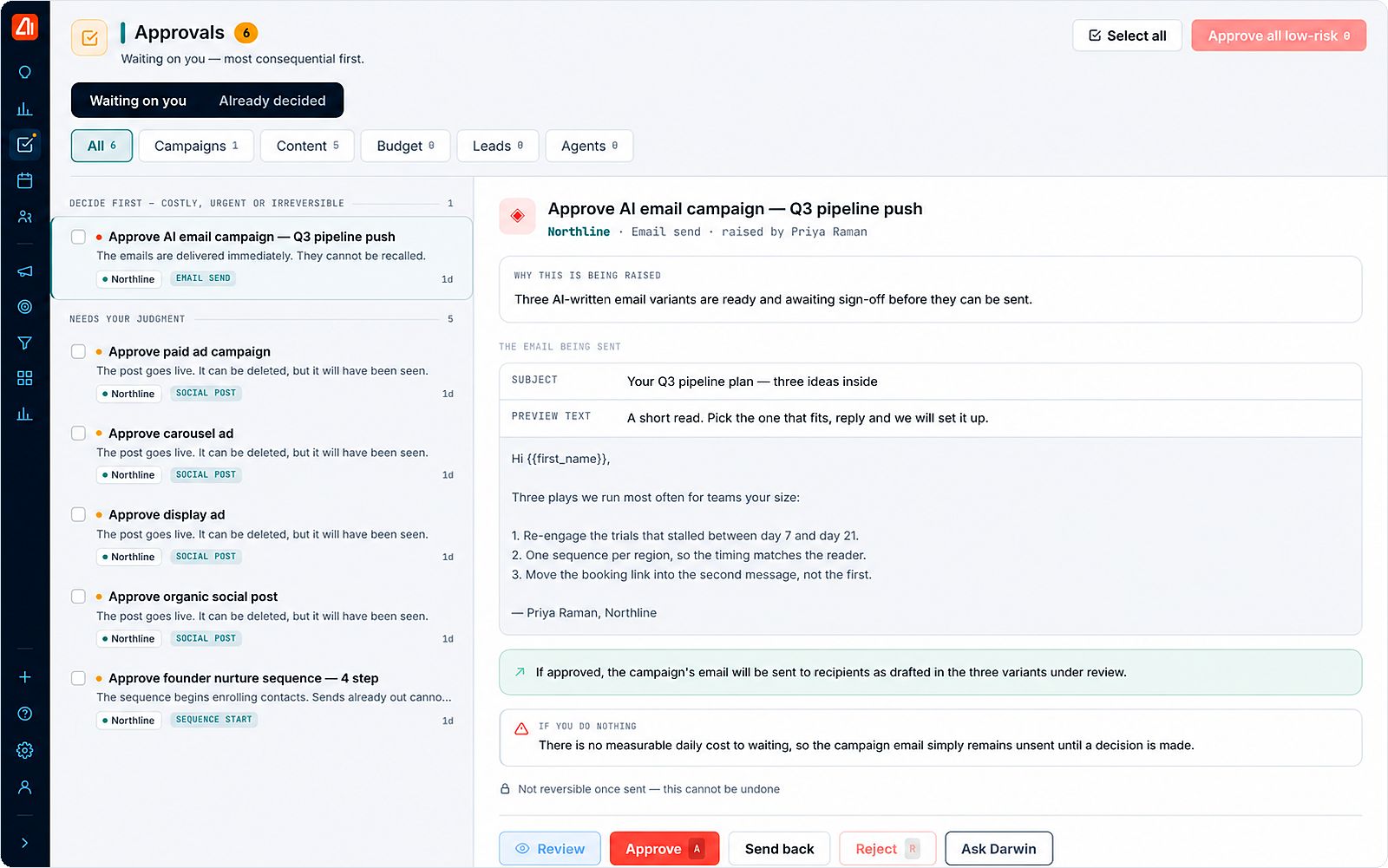Screen dimensions: 1388x868
Task: Open the megaphone campaigns icon in the sidebar
Action: (25, 271)
